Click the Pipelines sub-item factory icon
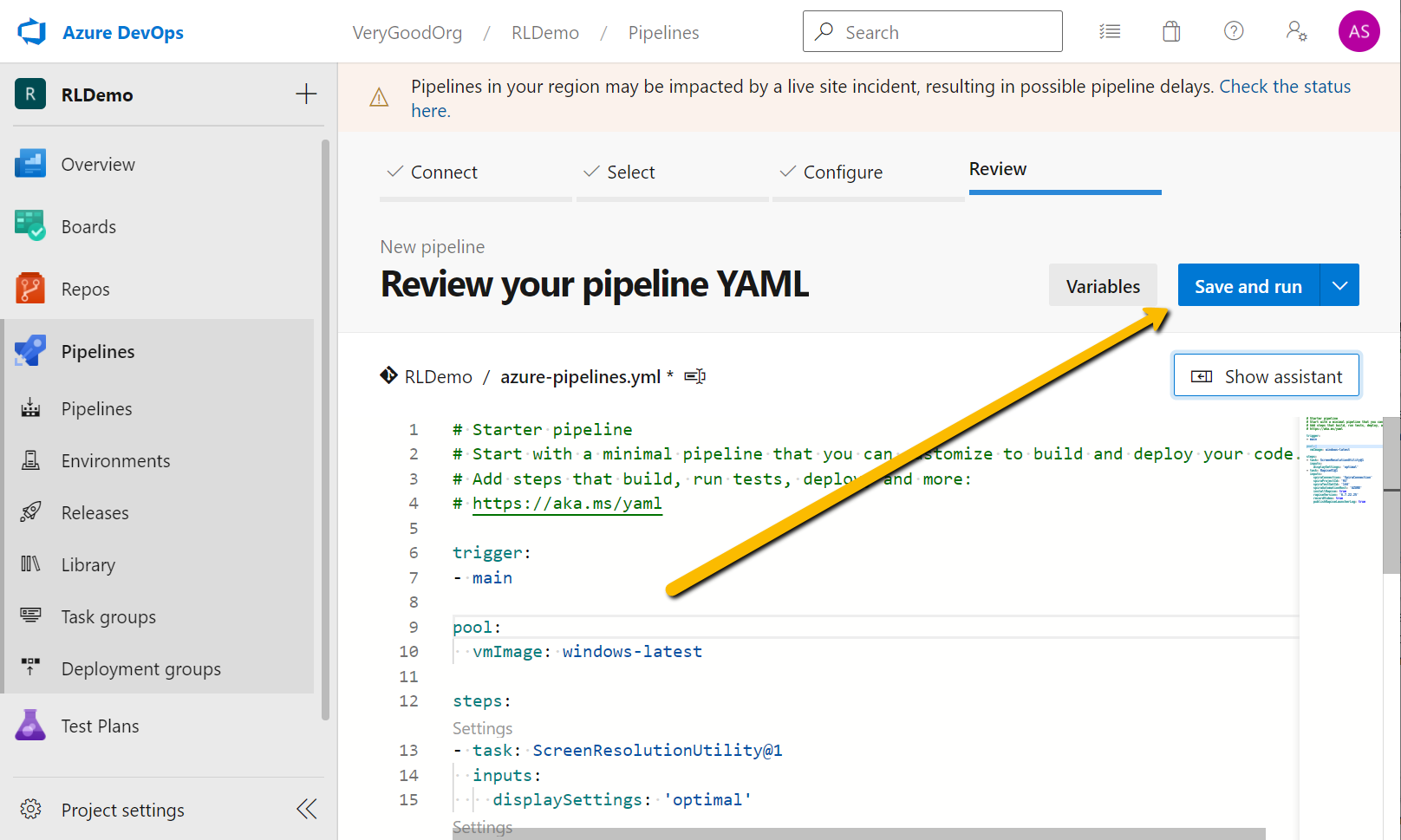This screenshot has width=1401, height=840. coord(30,408)
